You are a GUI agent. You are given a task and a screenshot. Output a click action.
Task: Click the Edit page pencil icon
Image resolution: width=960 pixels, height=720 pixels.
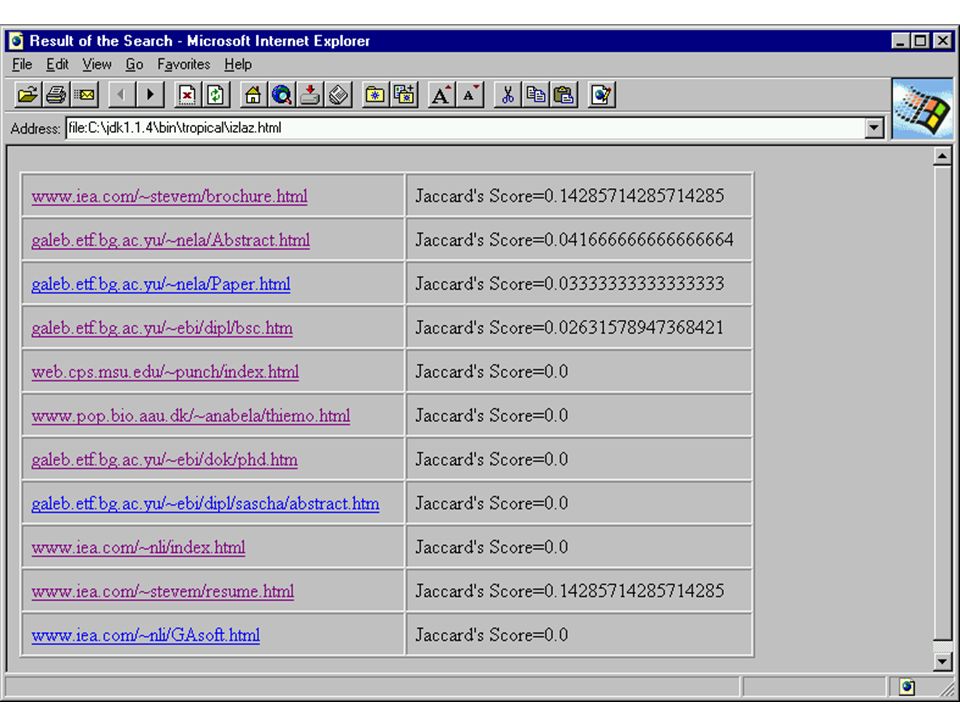(x=601, y=95)
